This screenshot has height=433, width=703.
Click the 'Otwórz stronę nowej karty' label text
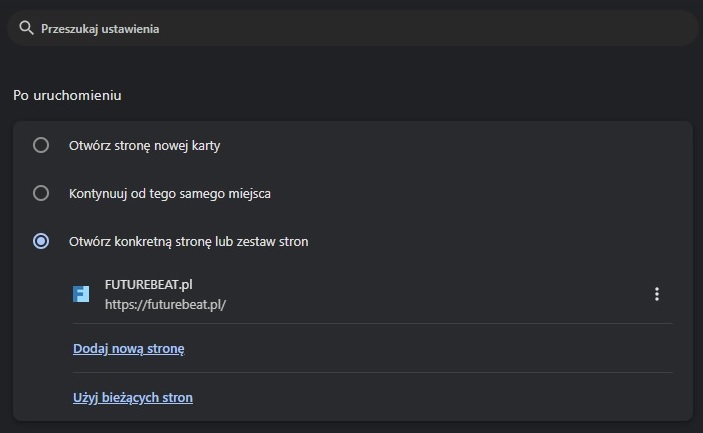click(144, 145)
